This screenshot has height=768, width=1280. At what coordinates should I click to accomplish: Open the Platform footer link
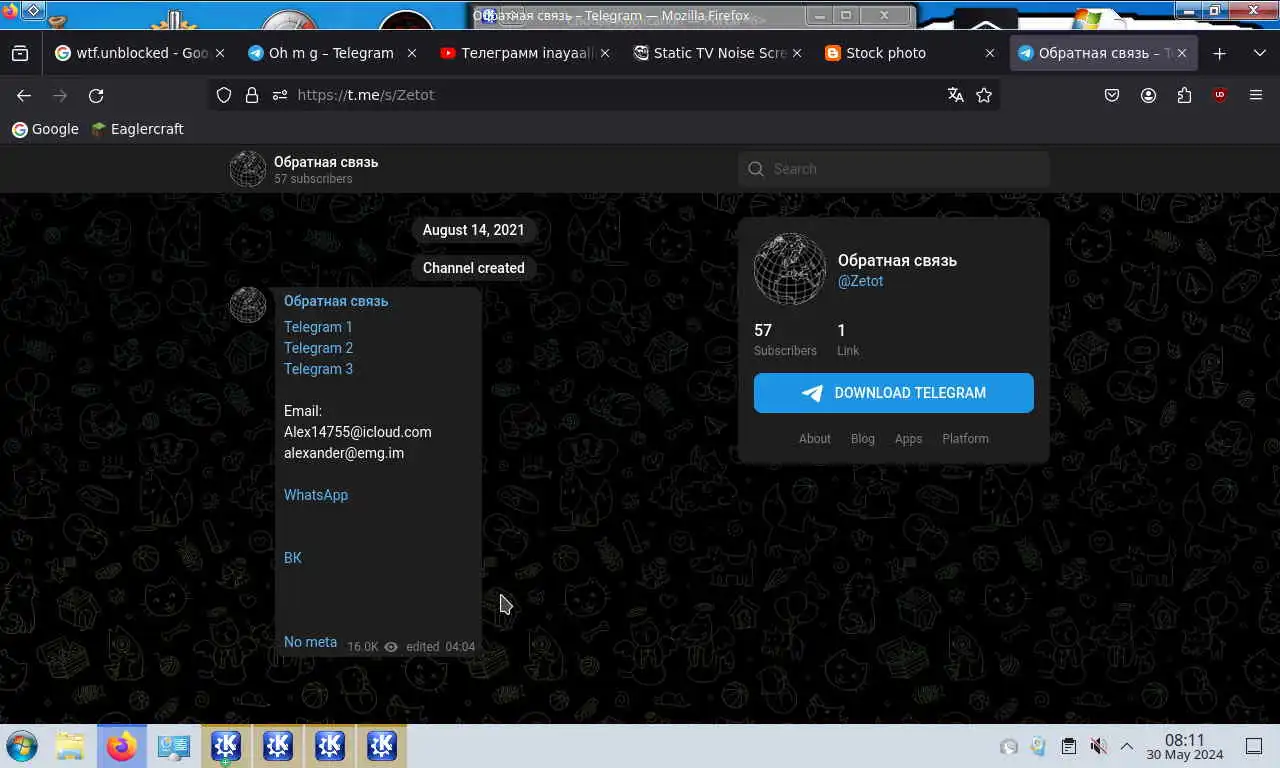(x=965, y=439)
